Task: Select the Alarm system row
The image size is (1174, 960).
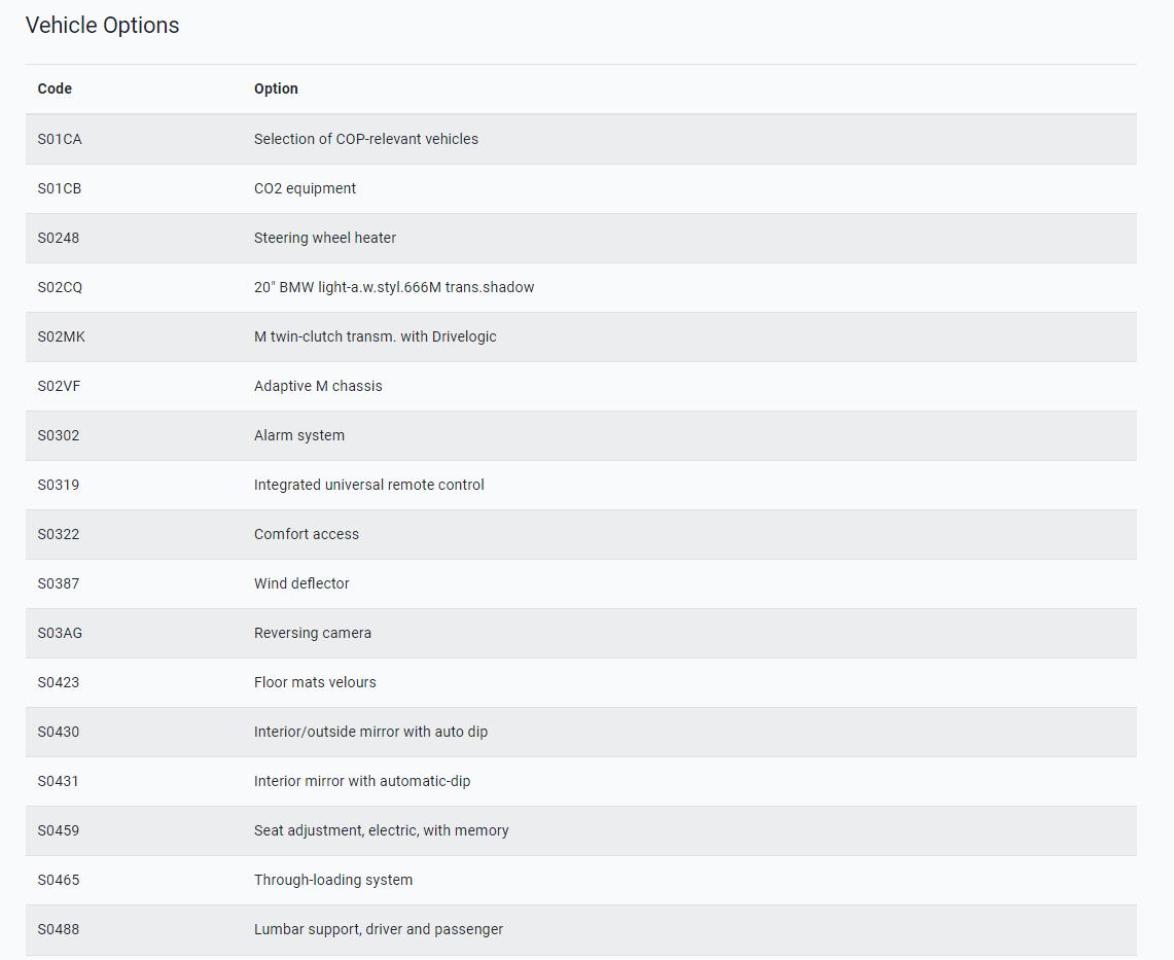Action: tap(581, 436)
